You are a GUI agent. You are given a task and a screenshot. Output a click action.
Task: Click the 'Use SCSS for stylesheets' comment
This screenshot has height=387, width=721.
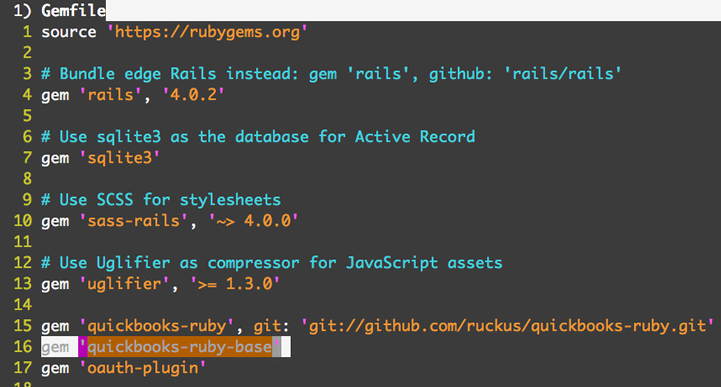(x=161, y=199)
